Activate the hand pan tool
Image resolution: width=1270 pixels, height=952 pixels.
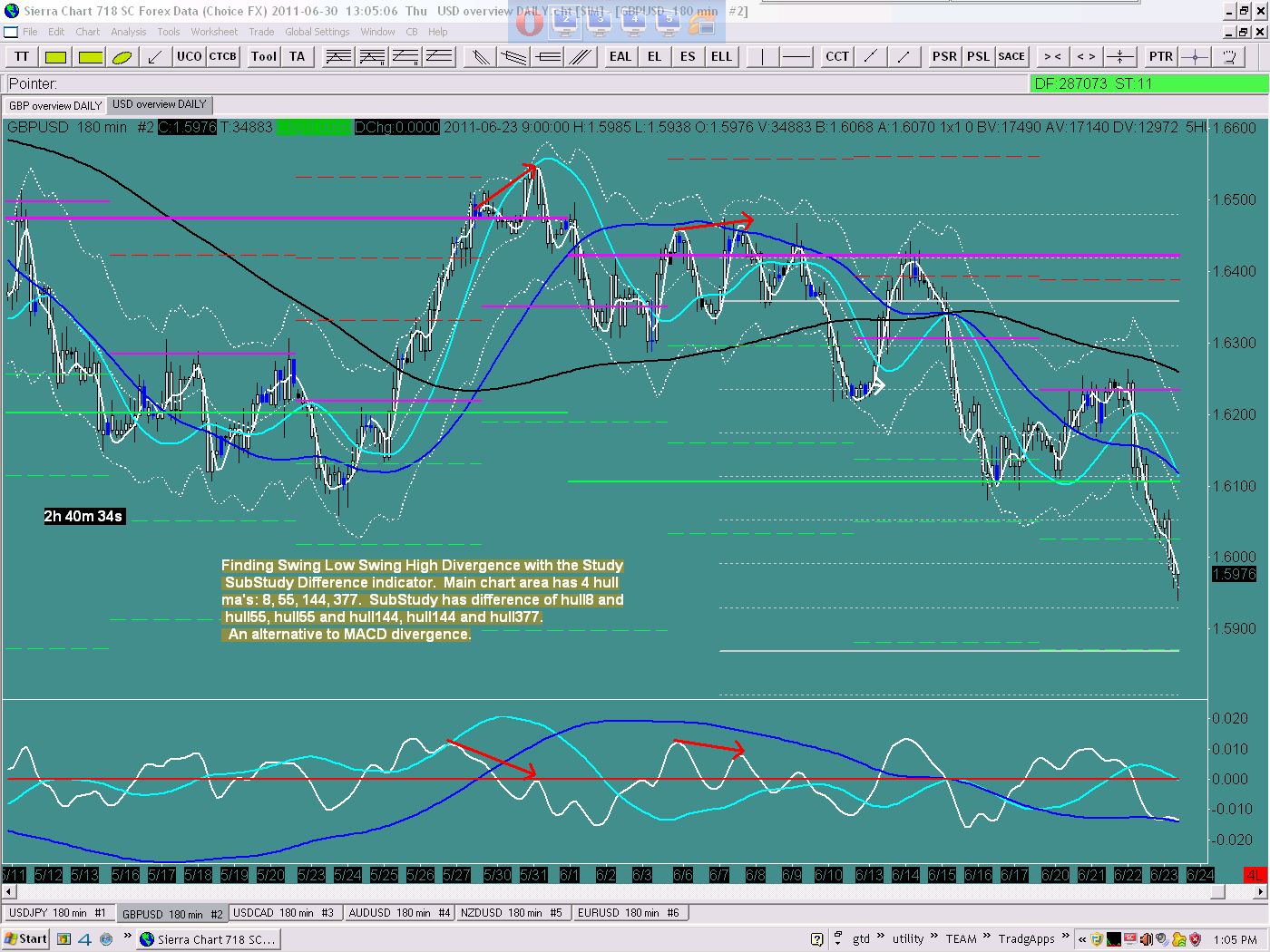pyautogui.click(x=1229, y=57)
